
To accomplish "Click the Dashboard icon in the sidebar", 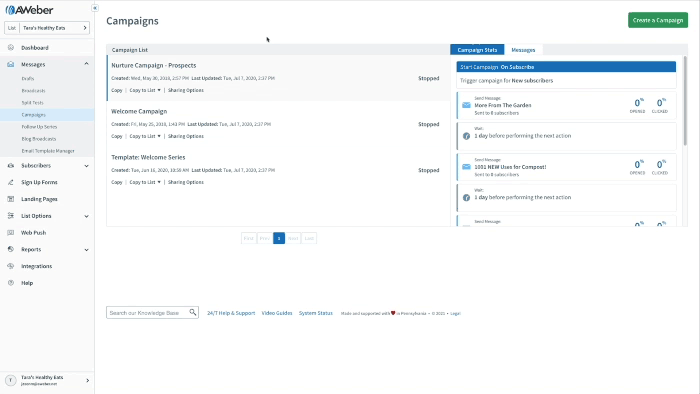I will pyautogui.click(x=11, y=47).
